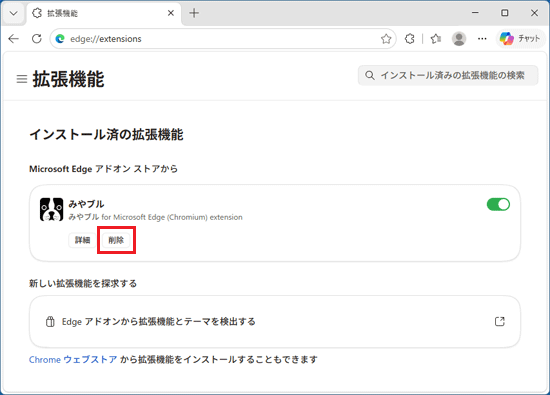Close the 拡張機能 tab

tap(171, 13)
